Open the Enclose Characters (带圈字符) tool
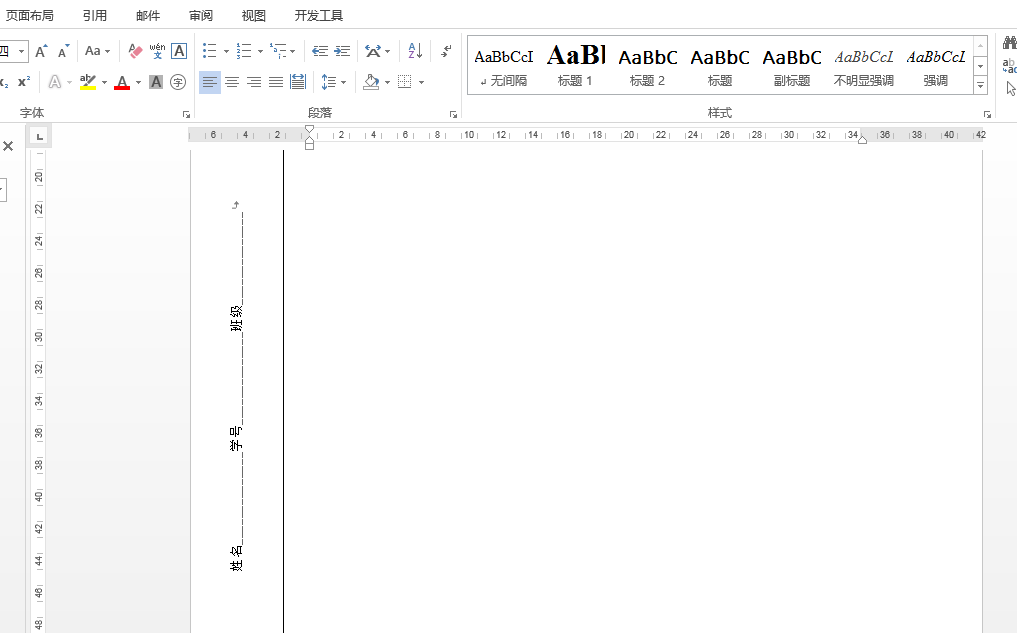Viewport: 1017px width, 633px height. (176, 82)
